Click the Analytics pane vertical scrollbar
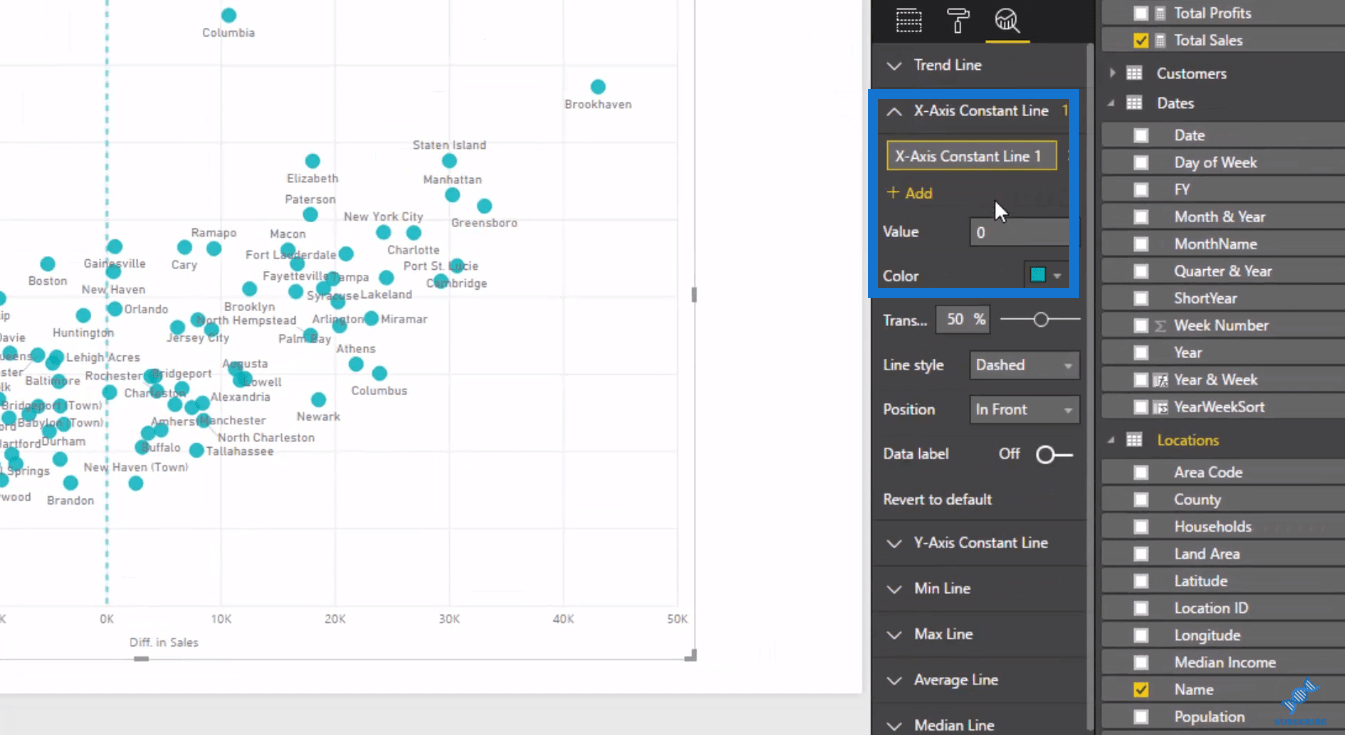The image size is (1345, 735). (x=1090, y=385)
